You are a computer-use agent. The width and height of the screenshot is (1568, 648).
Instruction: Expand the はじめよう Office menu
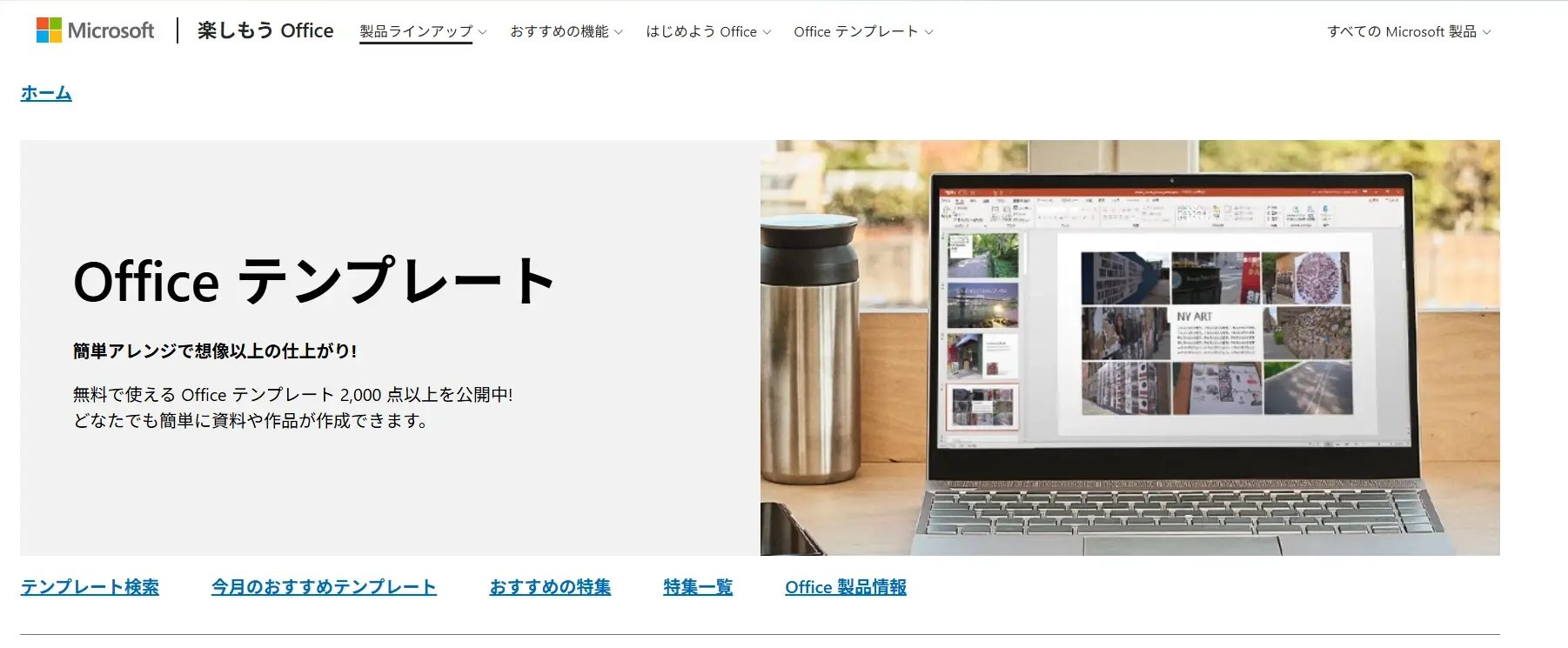[x=708, y=31]
